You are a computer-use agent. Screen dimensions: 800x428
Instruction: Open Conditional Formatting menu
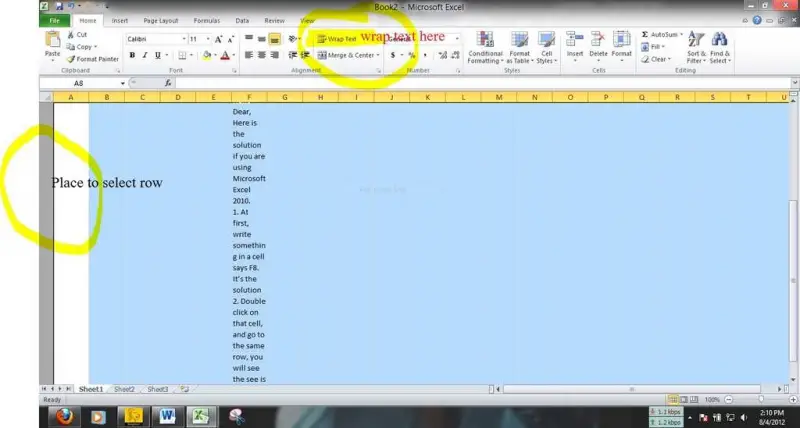click(485, 47)
